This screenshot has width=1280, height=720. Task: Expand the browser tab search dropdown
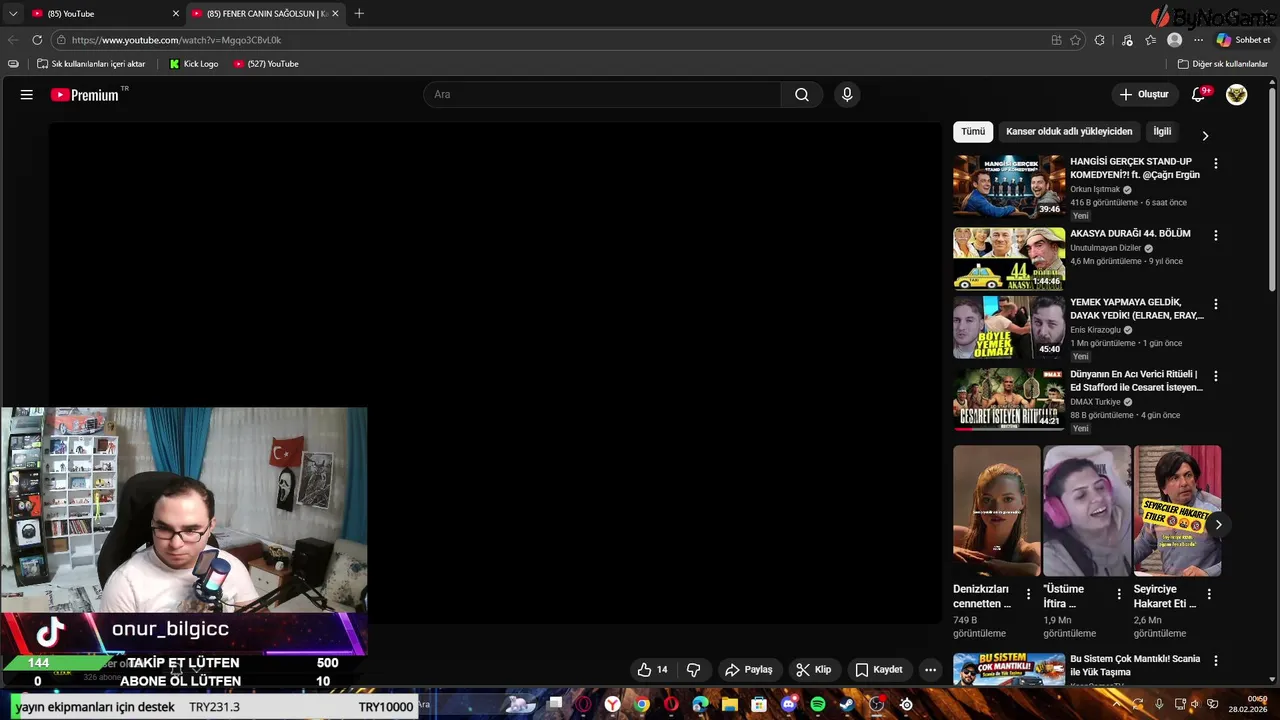(x=13, y=13)
